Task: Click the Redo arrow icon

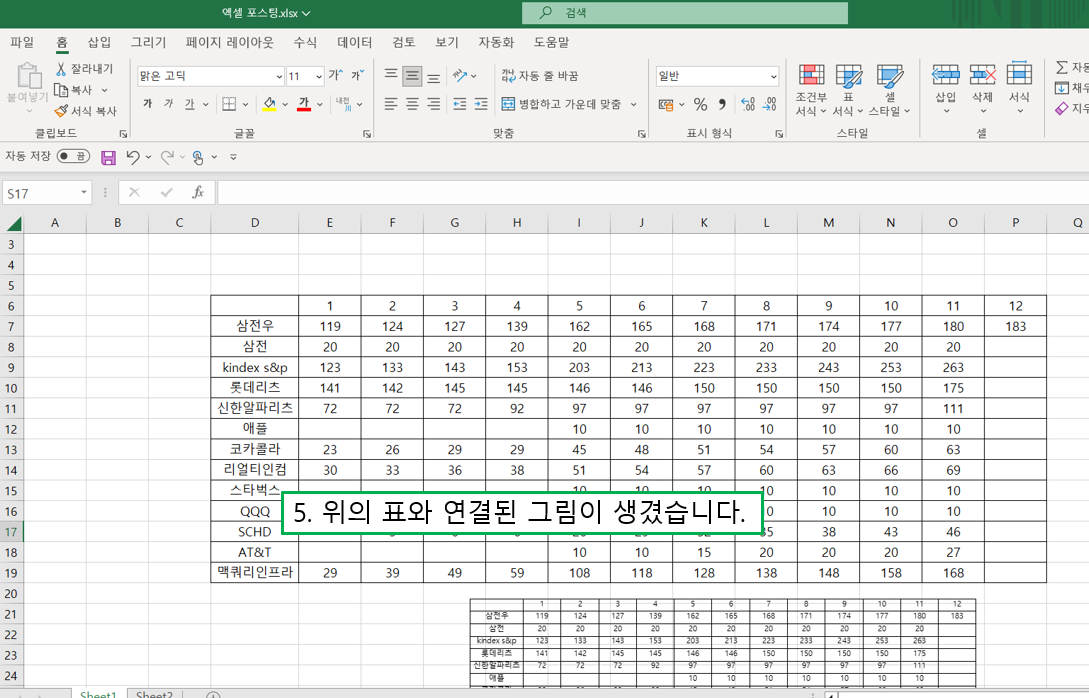Action: [167, 158]
